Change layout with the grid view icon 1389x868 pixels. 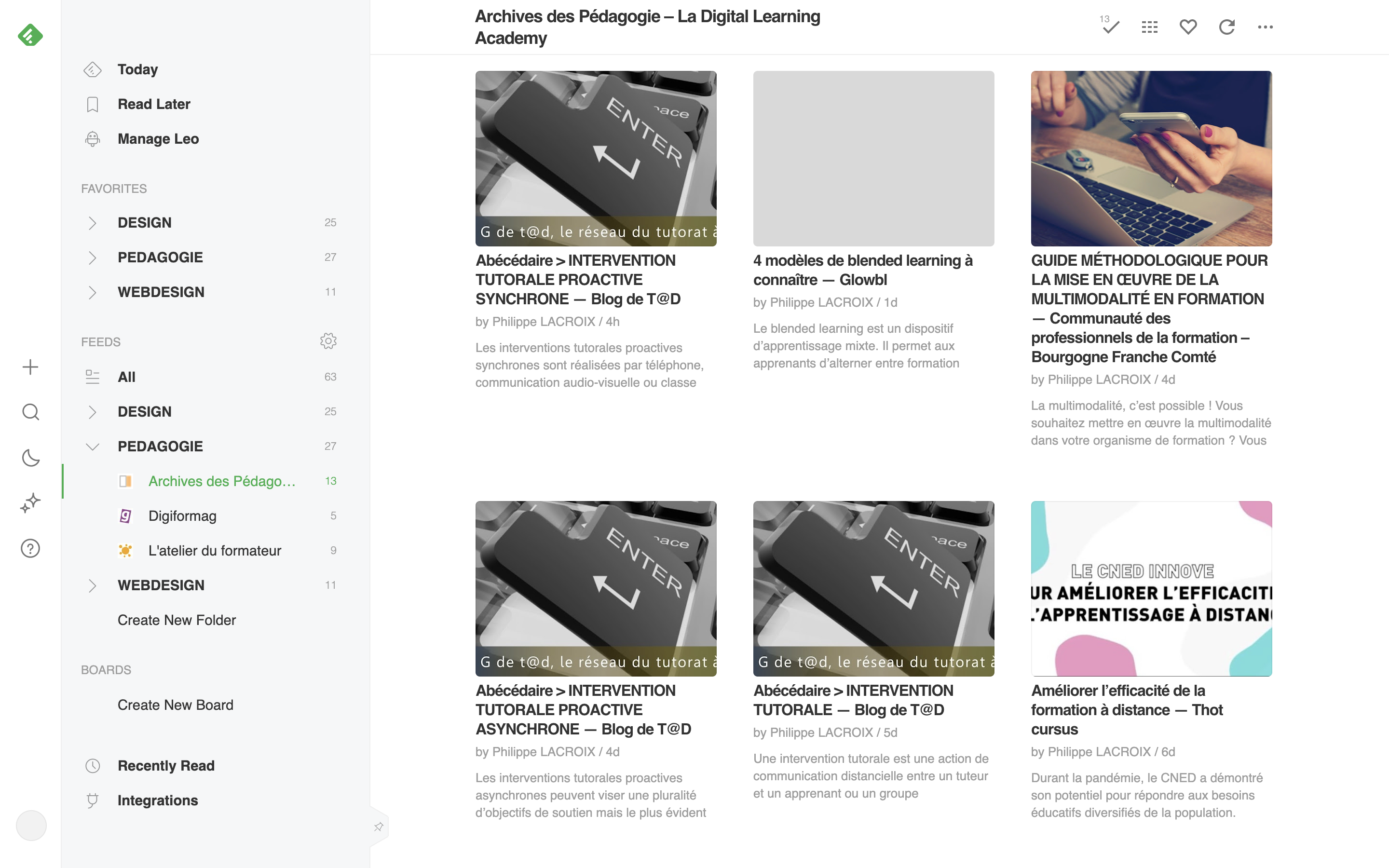1149,27
